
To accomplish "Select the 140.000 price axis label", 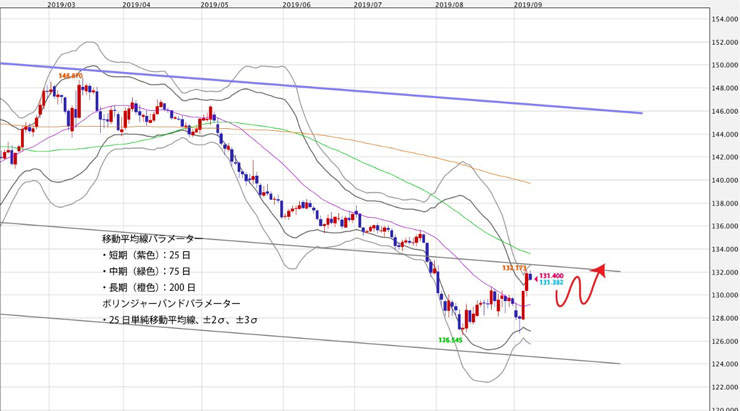I will [724, 180].
